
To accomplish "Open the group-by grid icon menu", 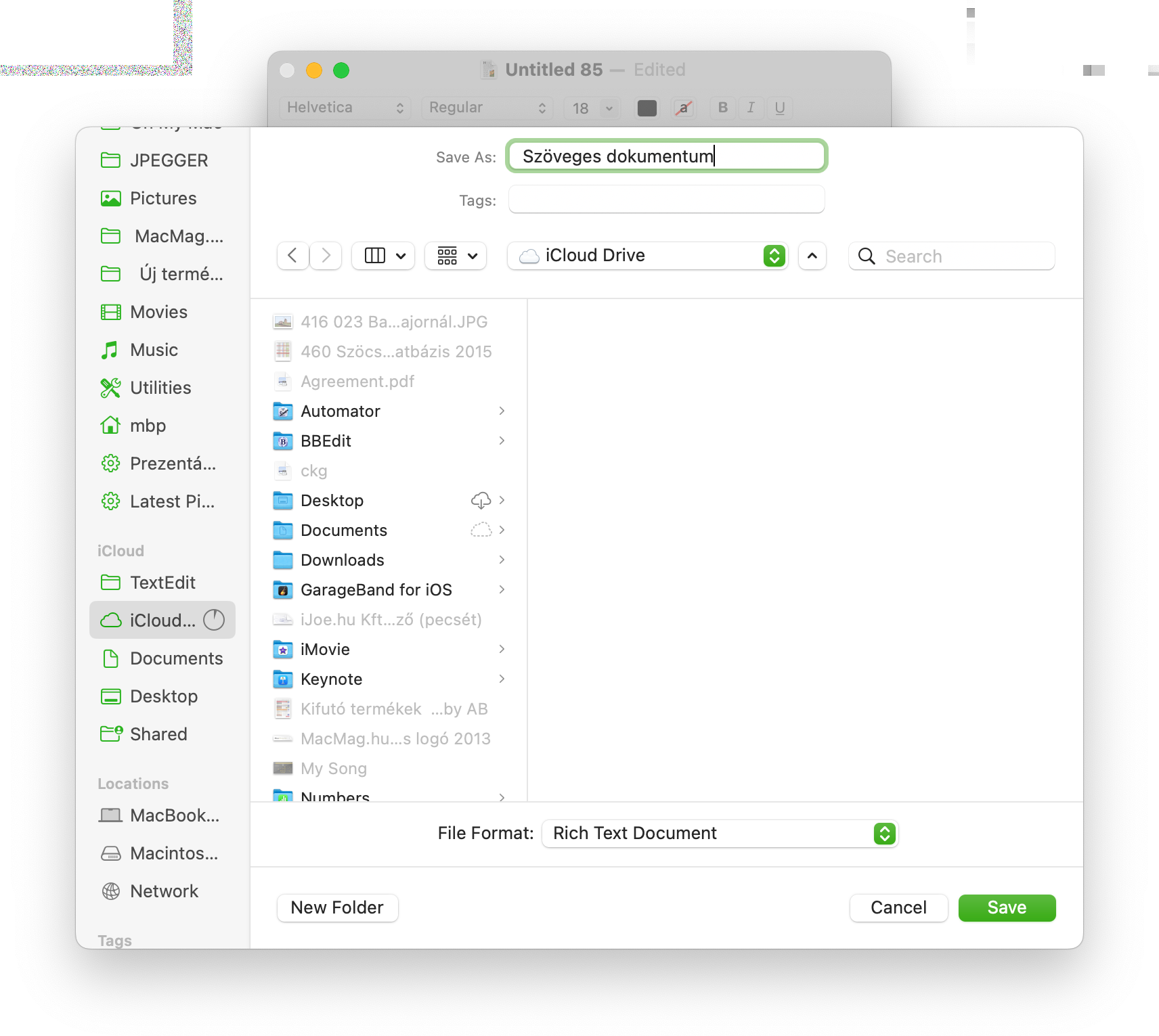I will (456, 256).
